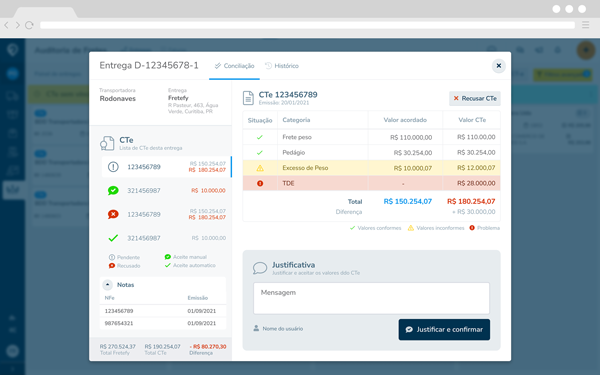Click the Recusar CTe button

tap(475, 98)
